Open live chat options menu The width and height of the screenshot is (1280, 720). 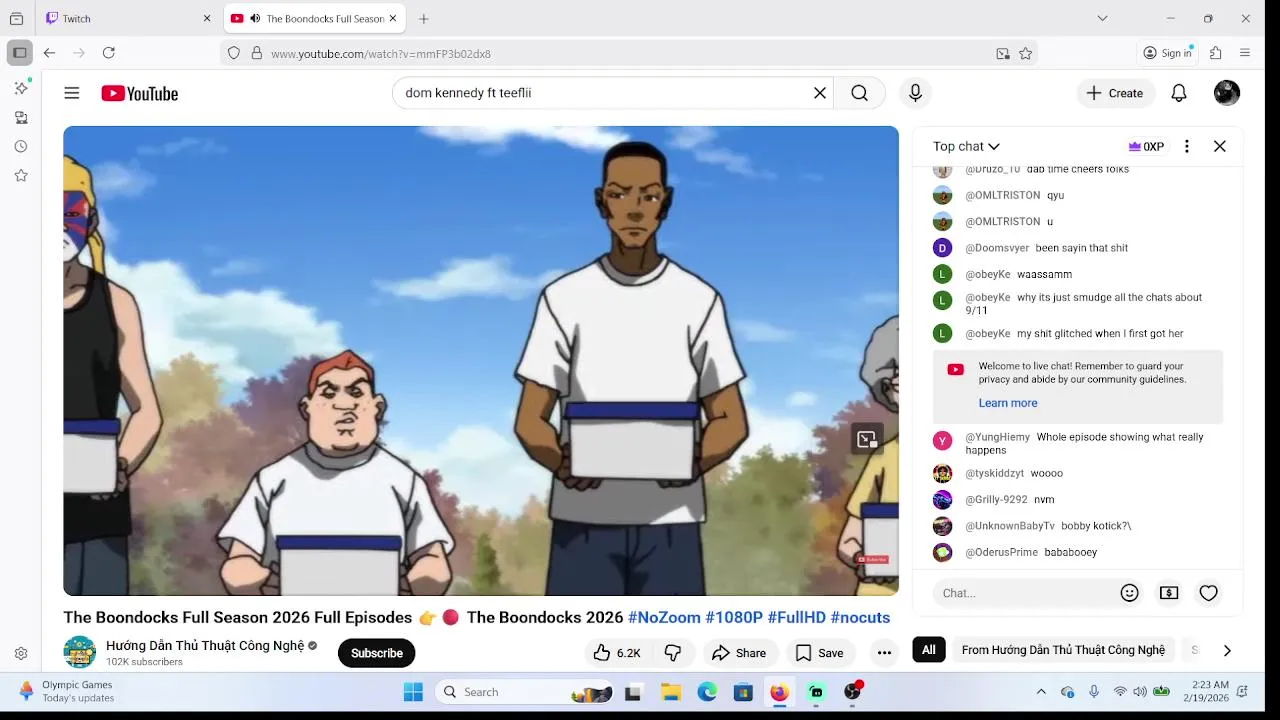click(1187, 146)
